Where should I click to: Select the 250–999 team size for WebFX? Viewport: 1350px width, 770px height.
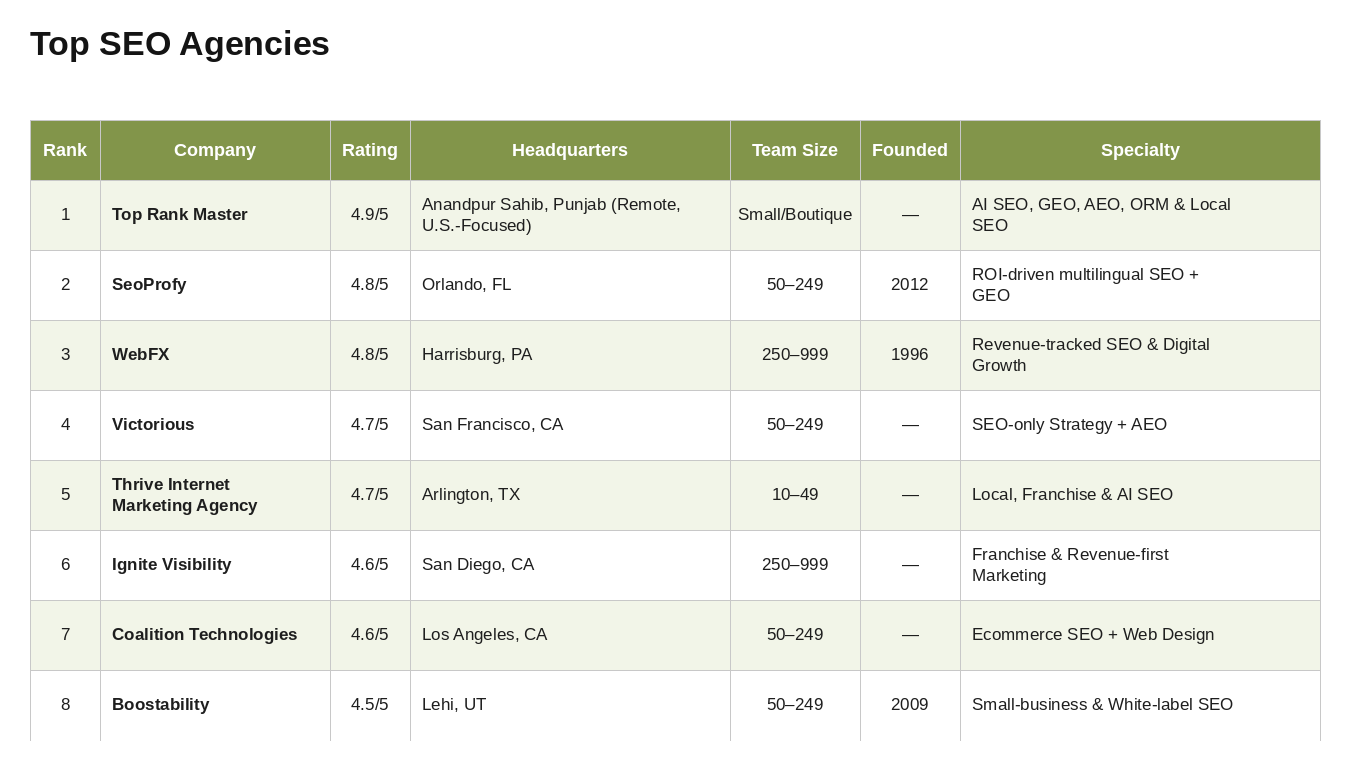pos(795,355)
